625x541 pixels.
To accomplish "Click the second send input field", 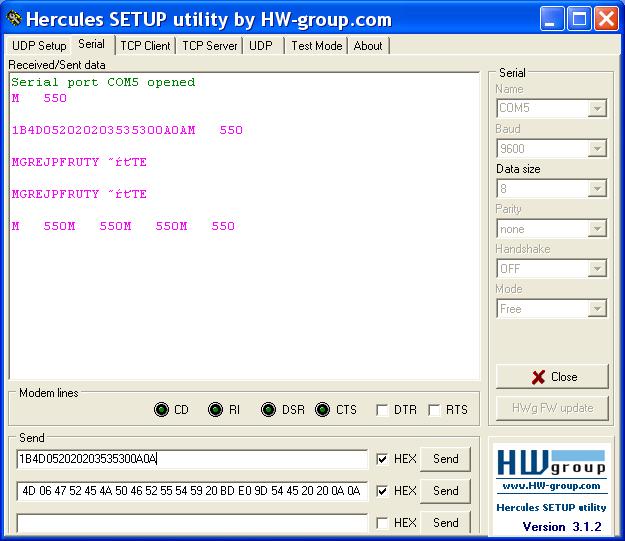I will click(192, 491).
